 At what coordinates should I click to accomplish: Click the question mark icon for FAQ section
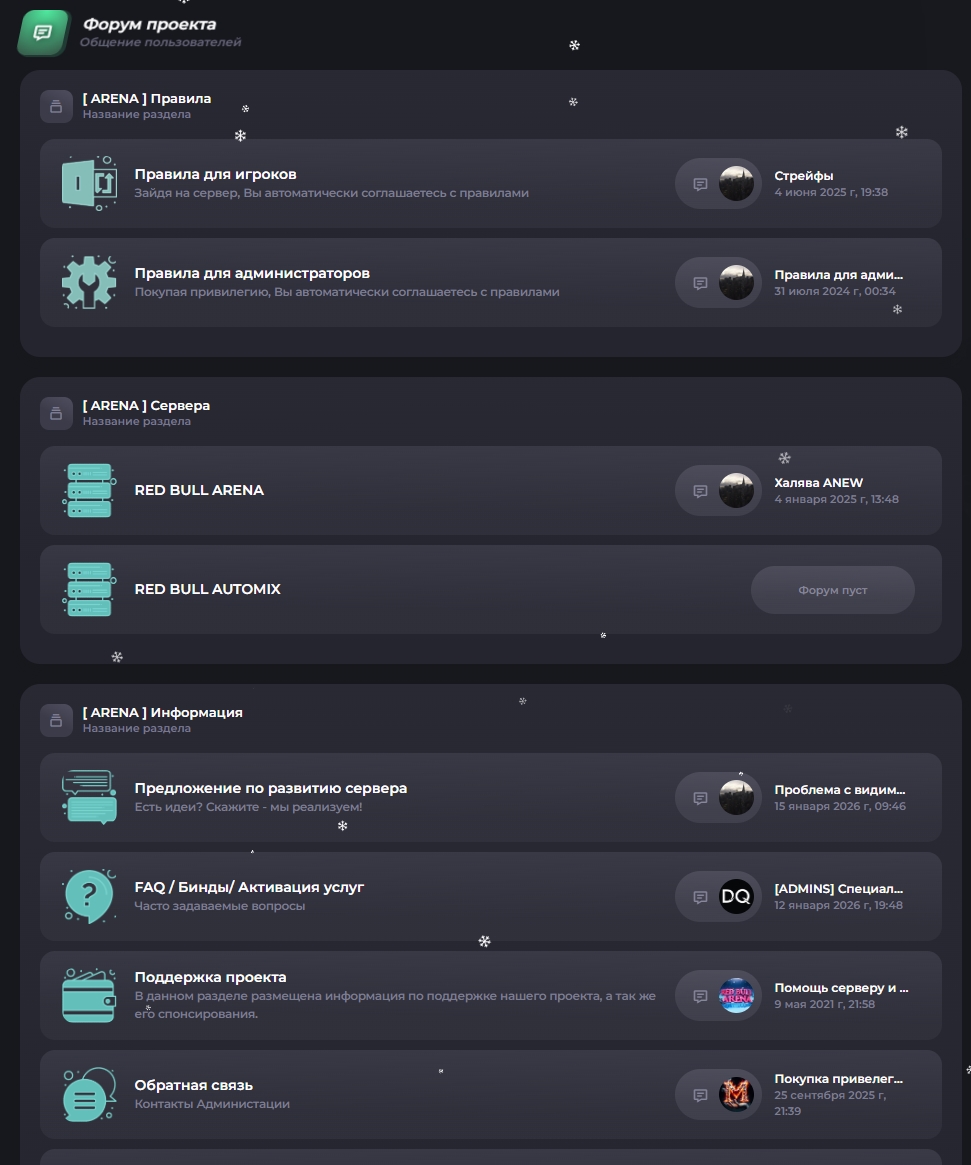pyautogui.click(x=89, y=896)
